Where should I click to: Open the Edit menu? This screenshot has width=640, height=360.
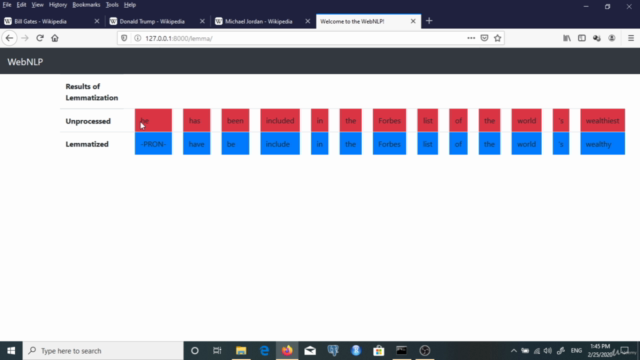[x=21, y=5]
